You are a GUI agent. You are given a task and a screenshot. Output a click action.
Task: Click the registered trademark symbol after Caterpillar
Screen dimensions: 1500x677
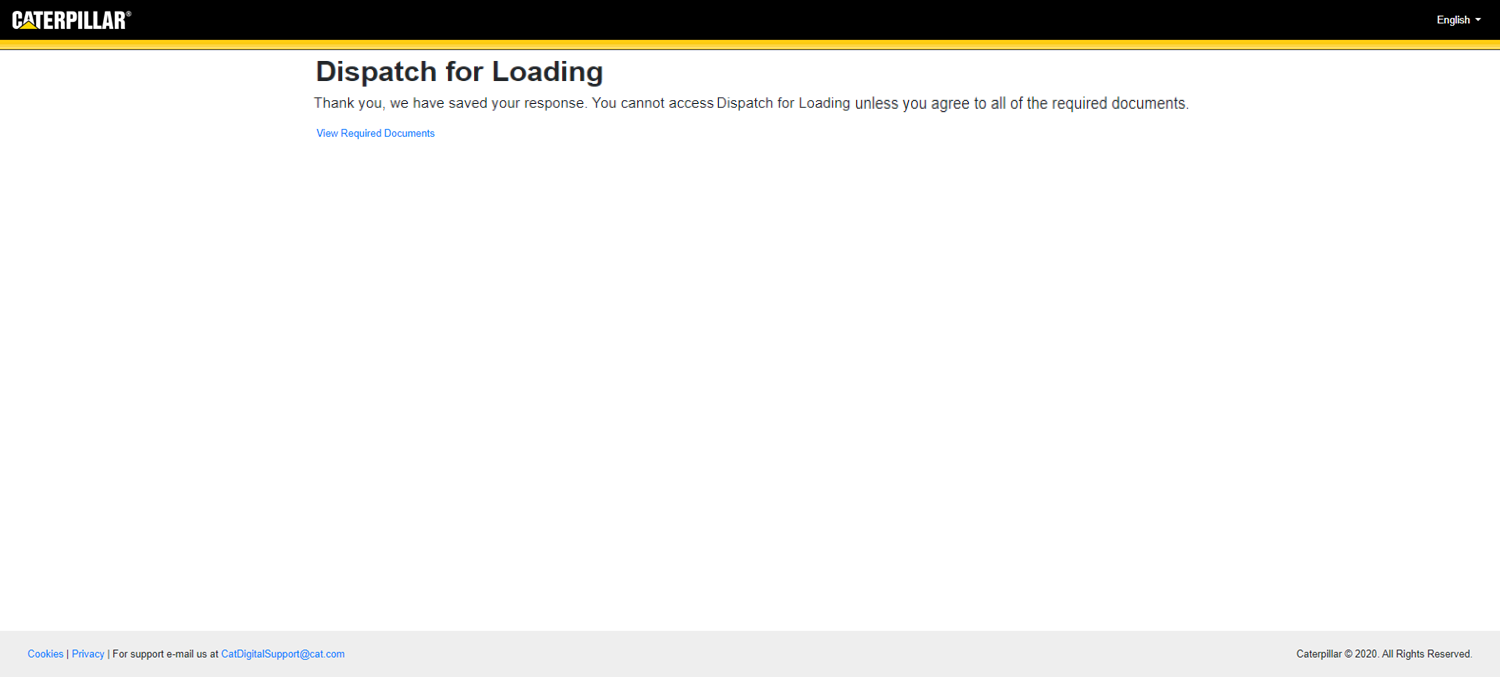point(128,14)
